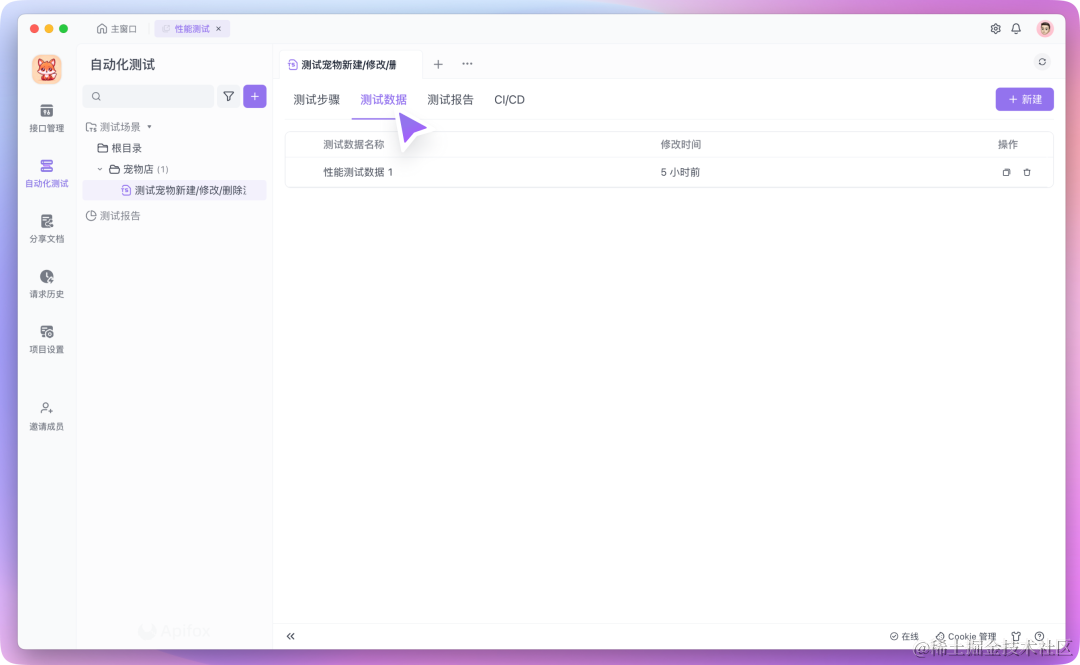Click the Apifox fox logo
The height and width of the screenshot is (665, 1080).
[47, 70]
